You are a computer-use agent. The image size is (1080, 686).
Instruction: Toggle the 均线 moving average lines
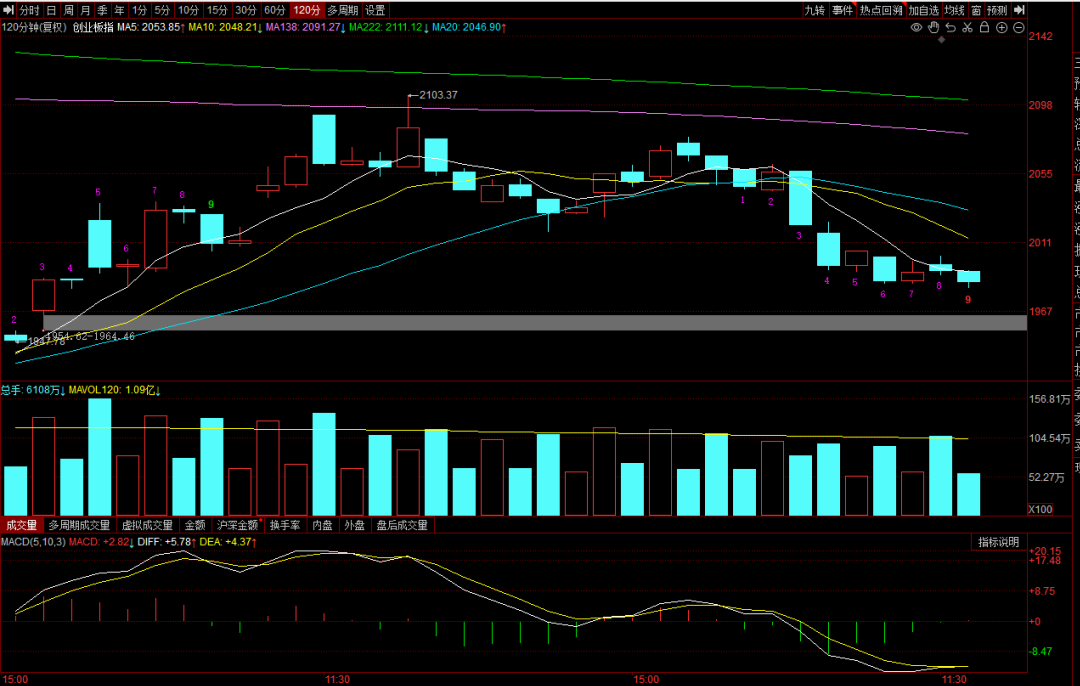(x=954, y=10)
